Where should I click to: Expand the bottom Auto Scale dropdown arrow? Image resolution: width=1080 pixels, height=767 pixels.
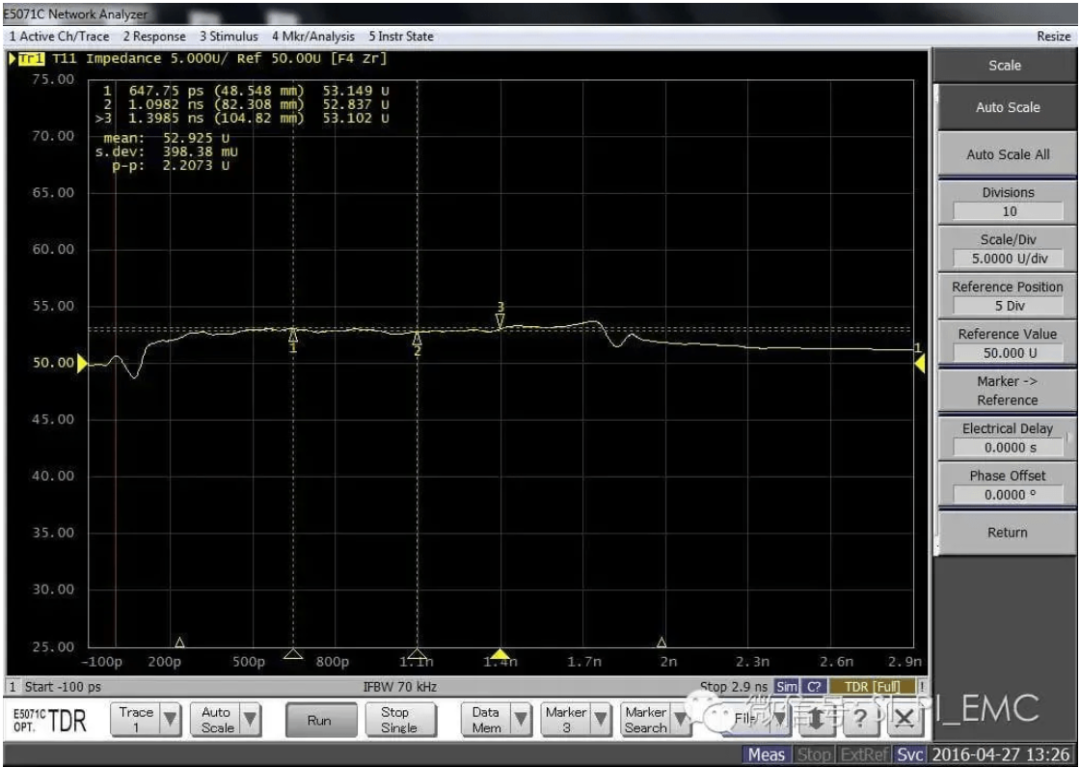pos(251,719)
